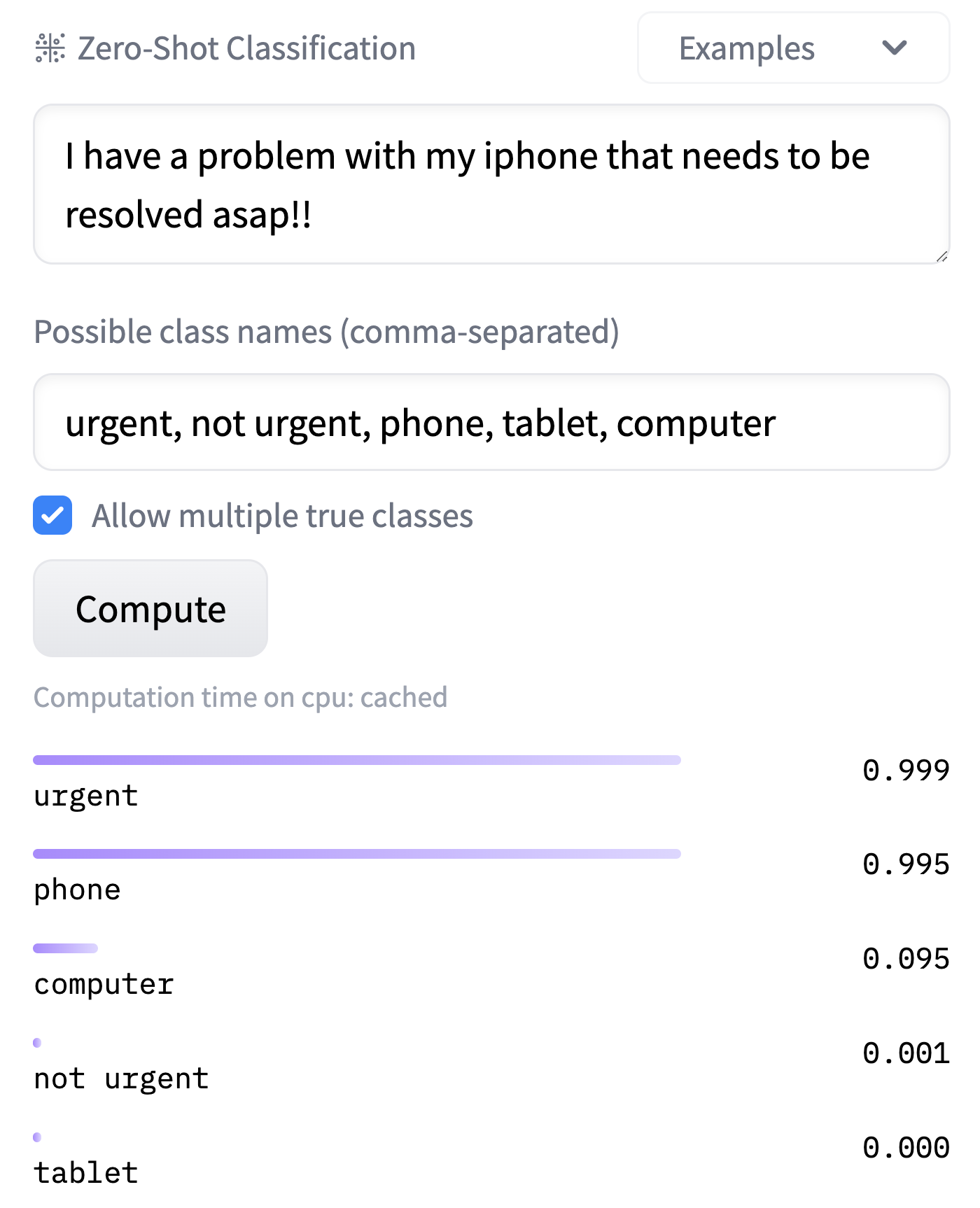The width and height of the screenshot is (980, 1208).
Task: Click the 0.999 score value
Action: pyautogui.click(x=906, y=771)
